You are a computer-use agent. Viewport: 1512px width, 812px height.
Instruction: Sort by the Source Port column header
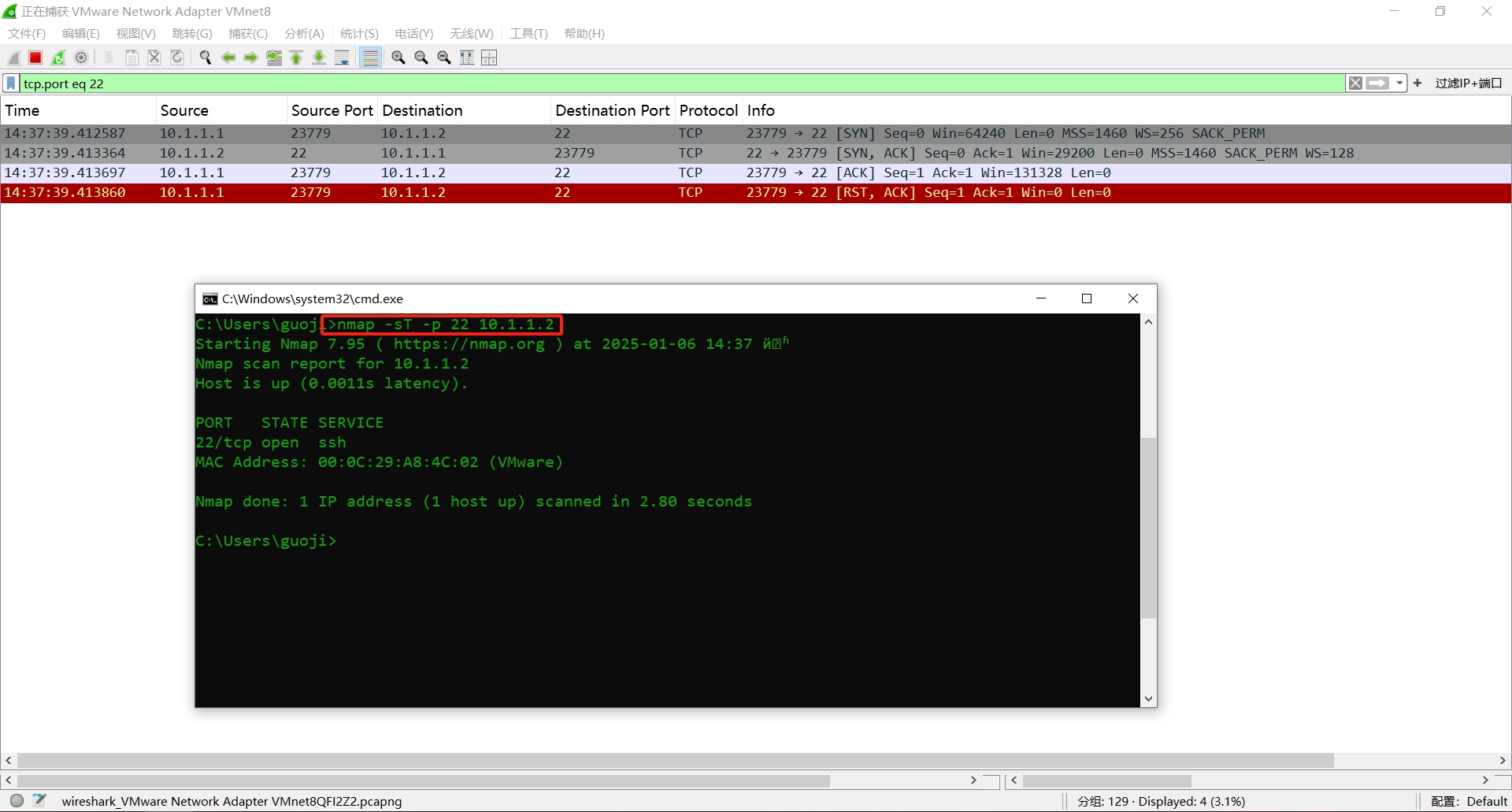tap(332, 111)
